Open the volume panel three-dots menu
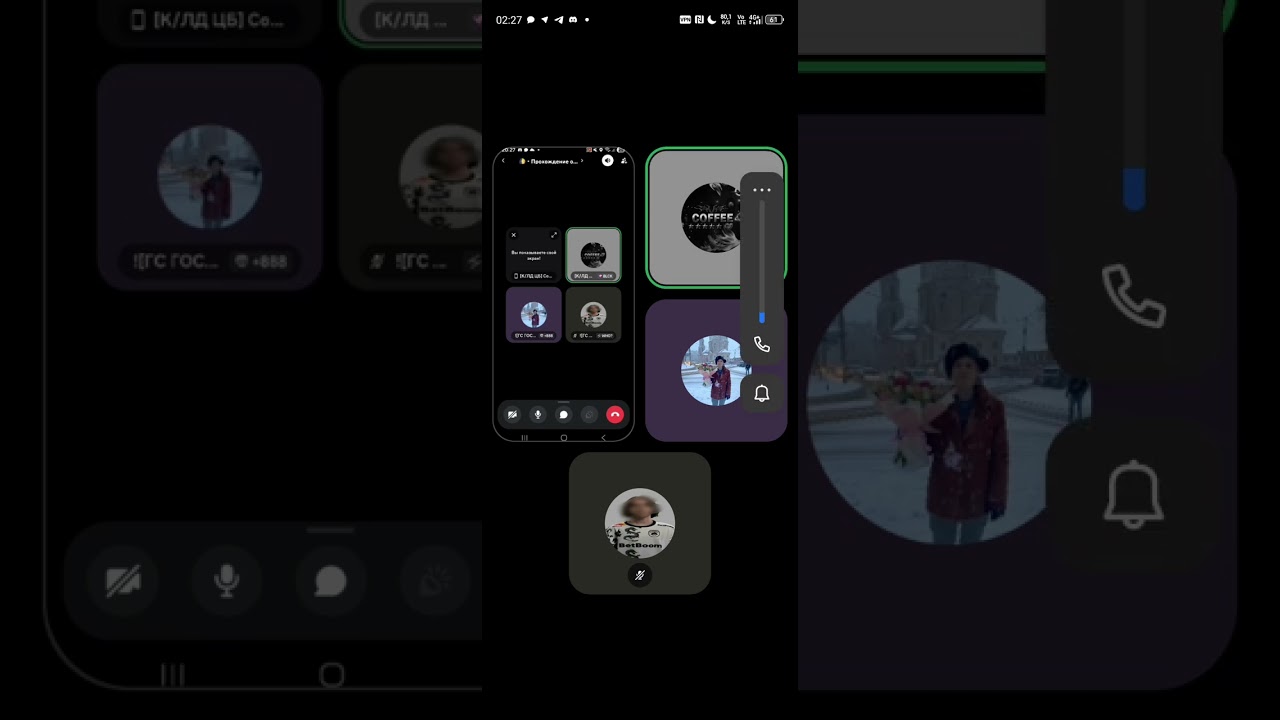The image size is (1280, 720). pyautogui.click(x=762, y=190)
